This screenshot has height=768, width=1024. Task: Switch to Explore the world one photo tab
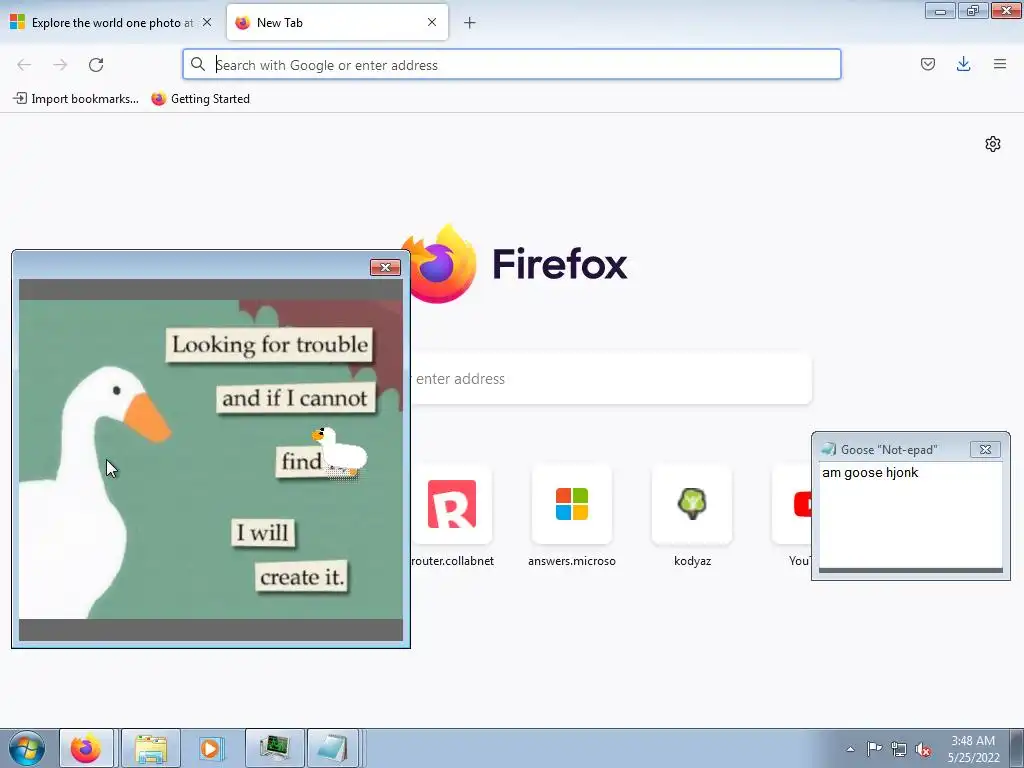(111, 23)
